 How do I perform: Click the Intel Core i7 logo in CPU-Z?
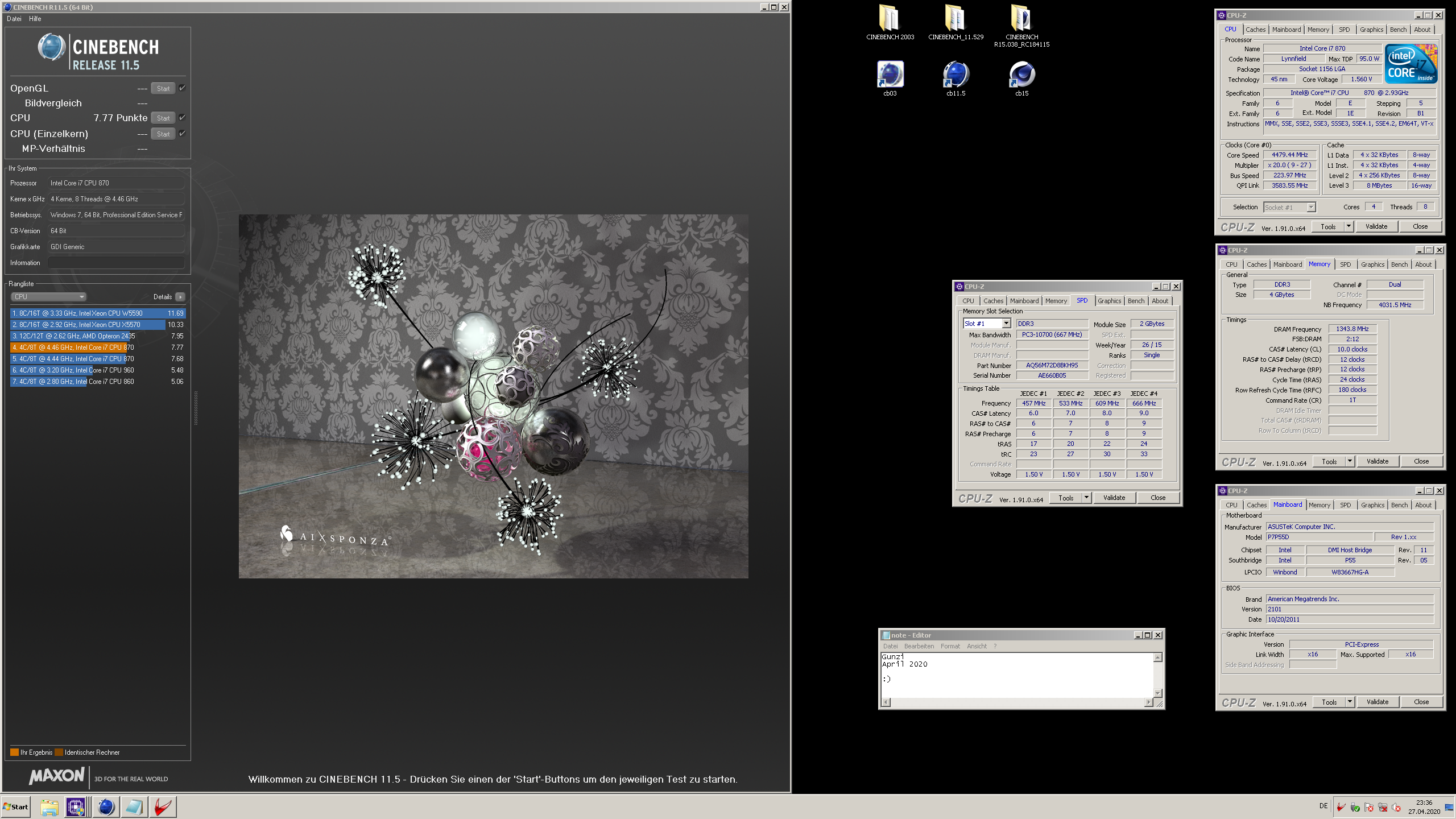click(1412, 64)
